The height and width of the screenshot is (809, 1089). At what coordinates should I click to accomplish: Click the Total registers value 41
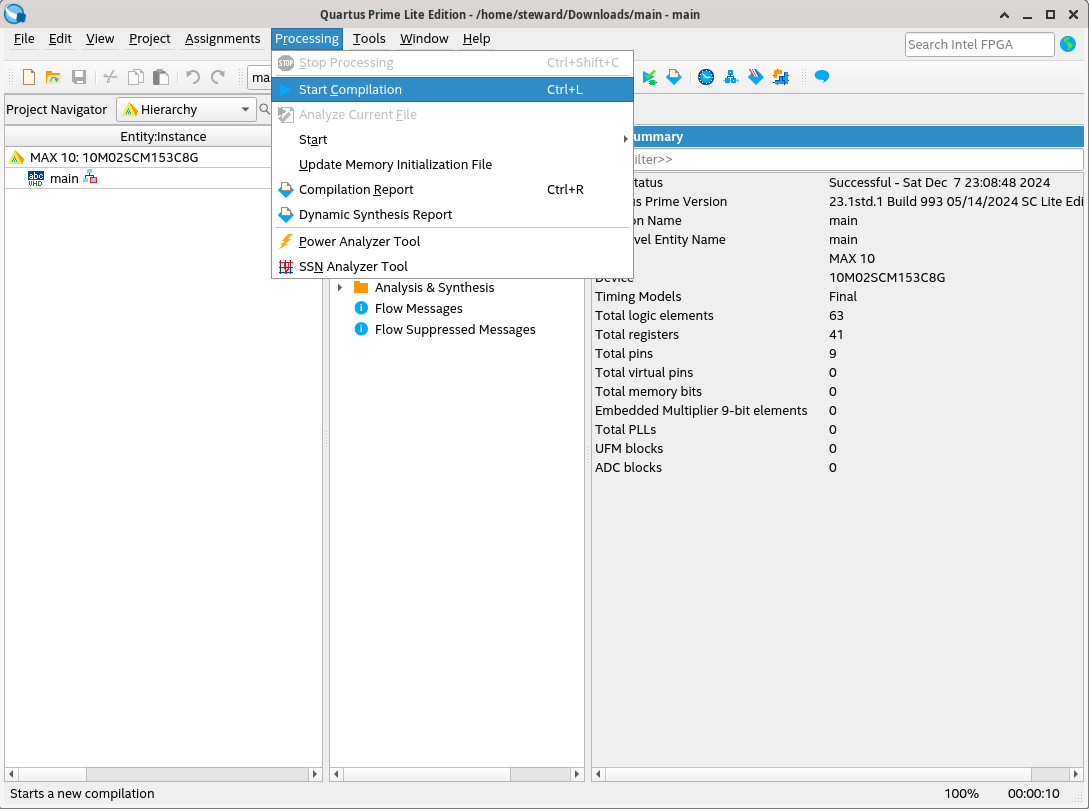point(836,334)
